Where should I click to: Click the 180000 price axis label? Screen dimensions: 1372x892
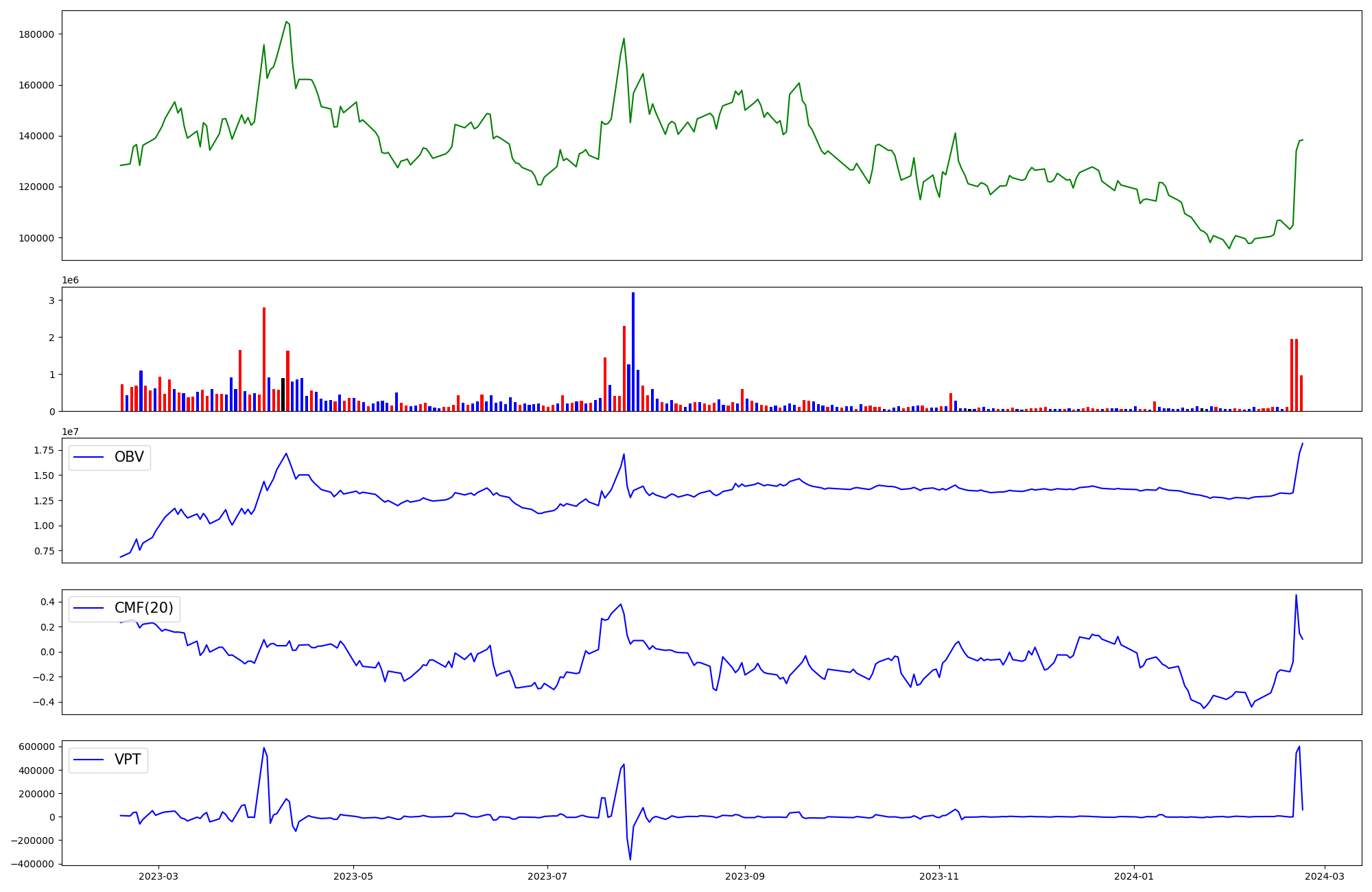(x=36, y=34)
